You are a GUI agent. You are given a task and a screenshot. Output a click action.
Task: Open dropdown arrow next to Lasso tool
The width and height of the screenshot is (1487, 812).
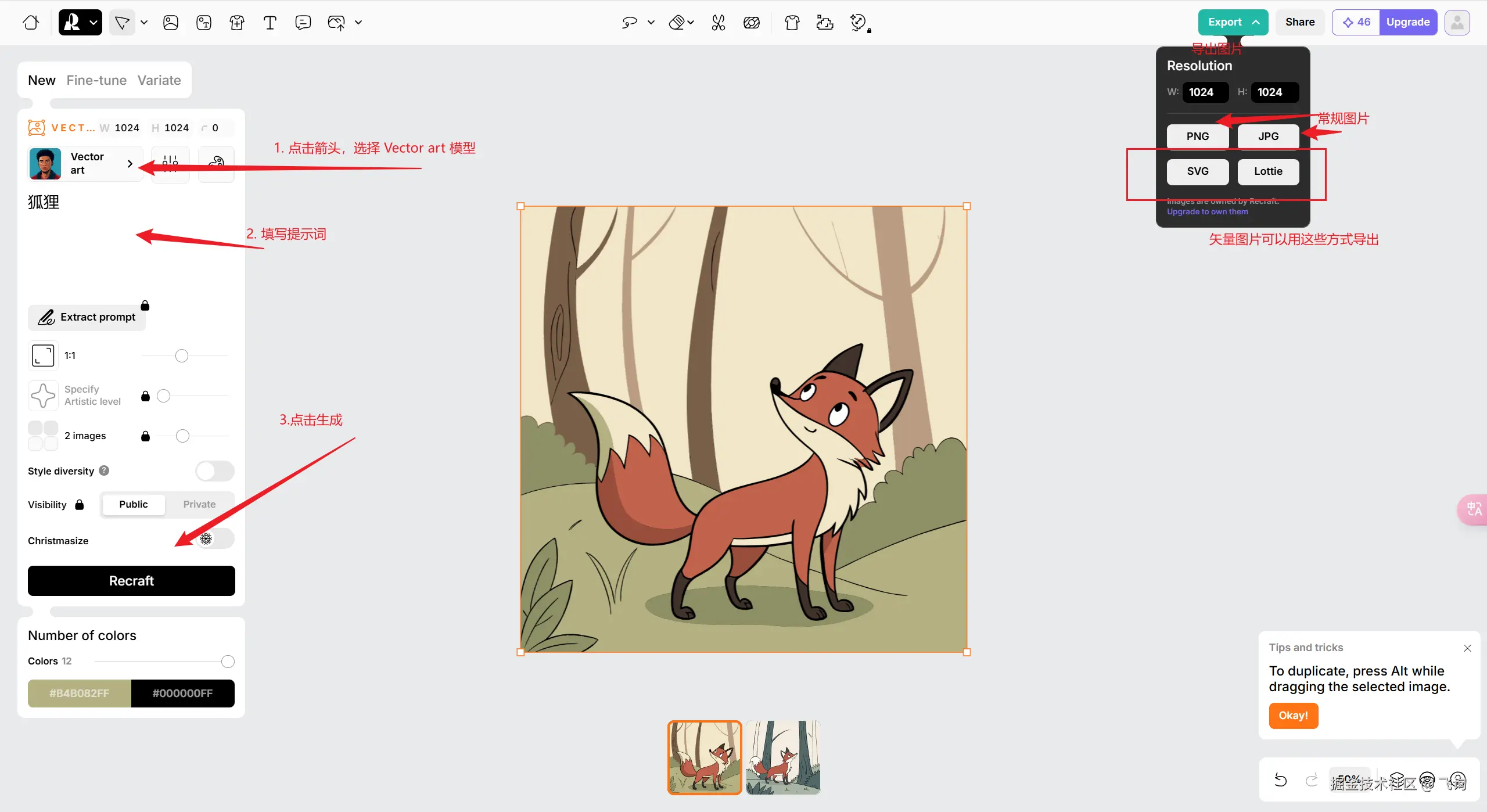point(651,23)
